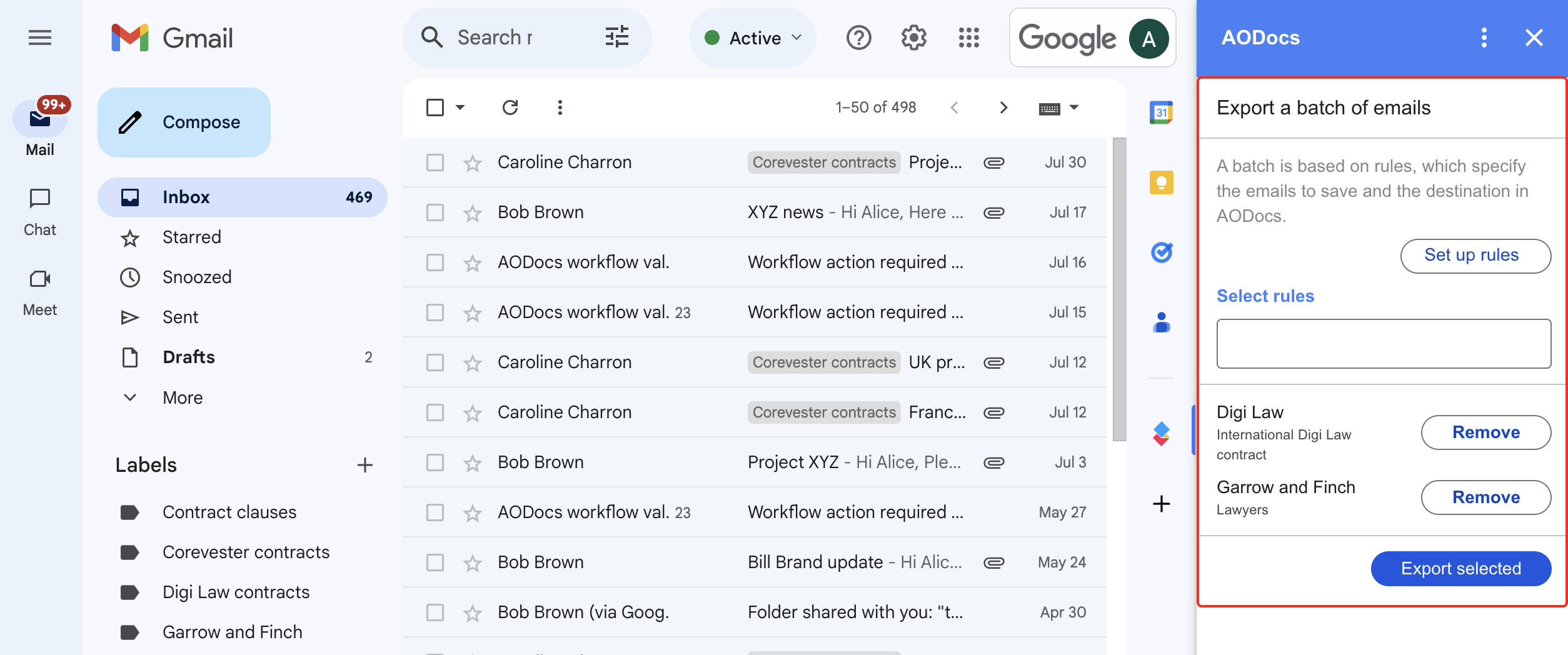Go to the next page of emails
Screen dimensions: 1568x655
point(1003,107)
